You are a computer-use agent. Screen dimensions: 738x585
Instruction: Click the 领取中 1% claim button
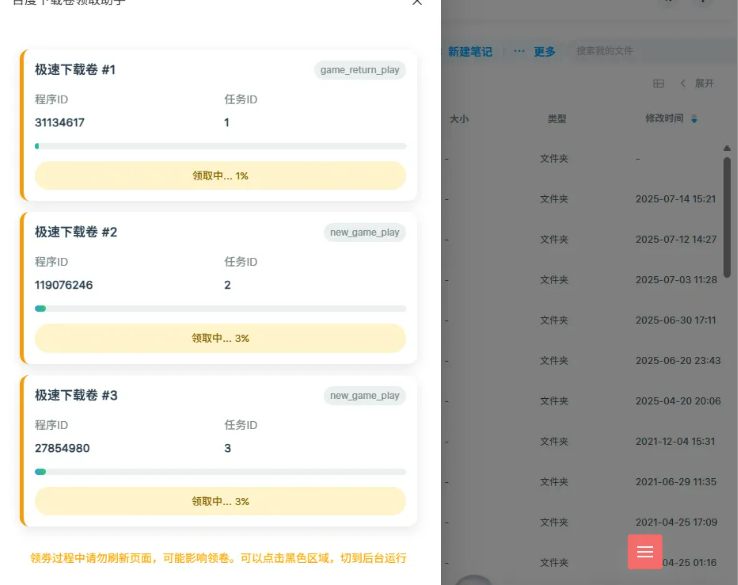tap(220, 176)
